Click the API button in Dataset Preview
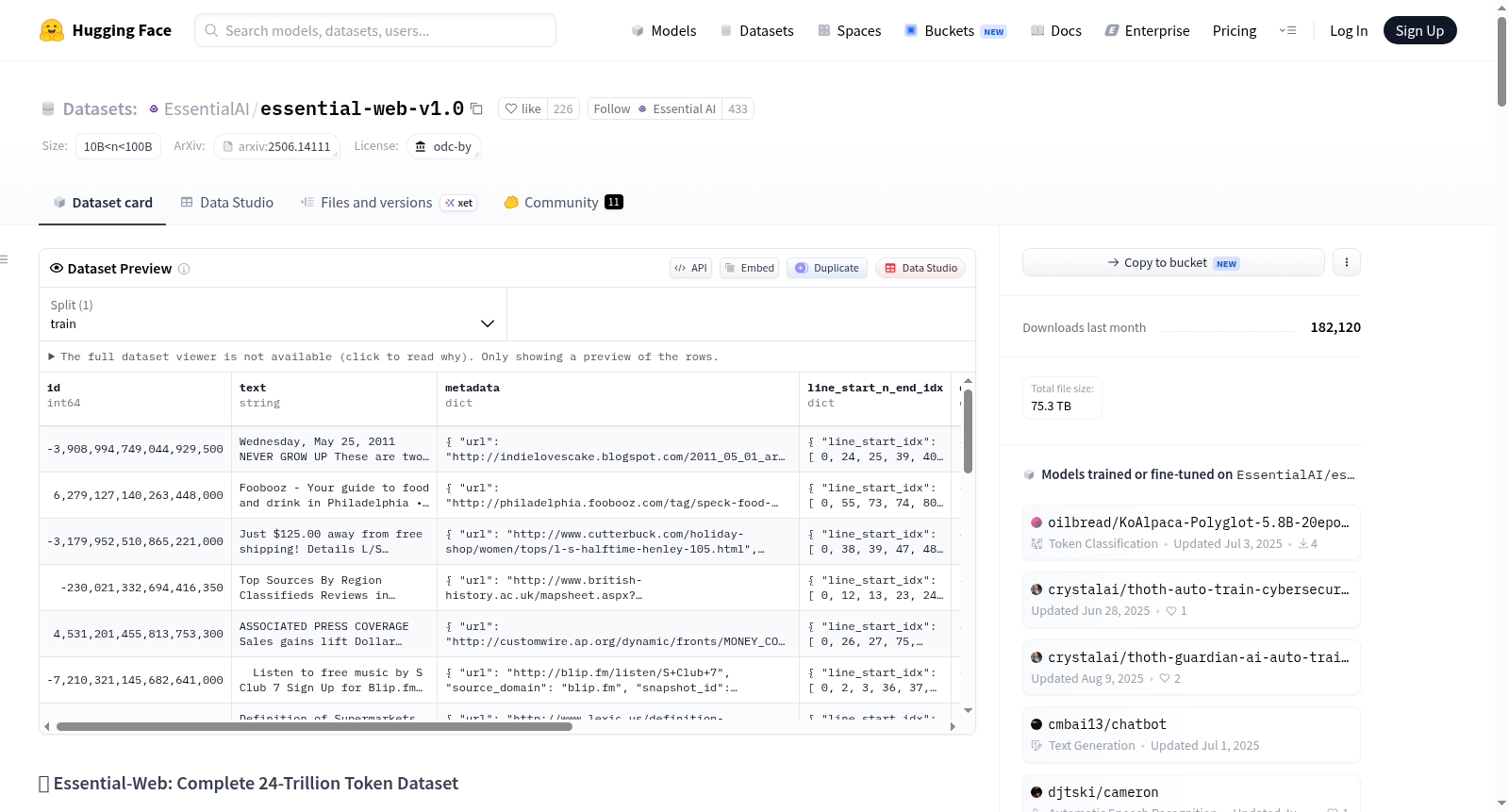The height and width of the screenshot is (812, 1509). coord(690,268)
